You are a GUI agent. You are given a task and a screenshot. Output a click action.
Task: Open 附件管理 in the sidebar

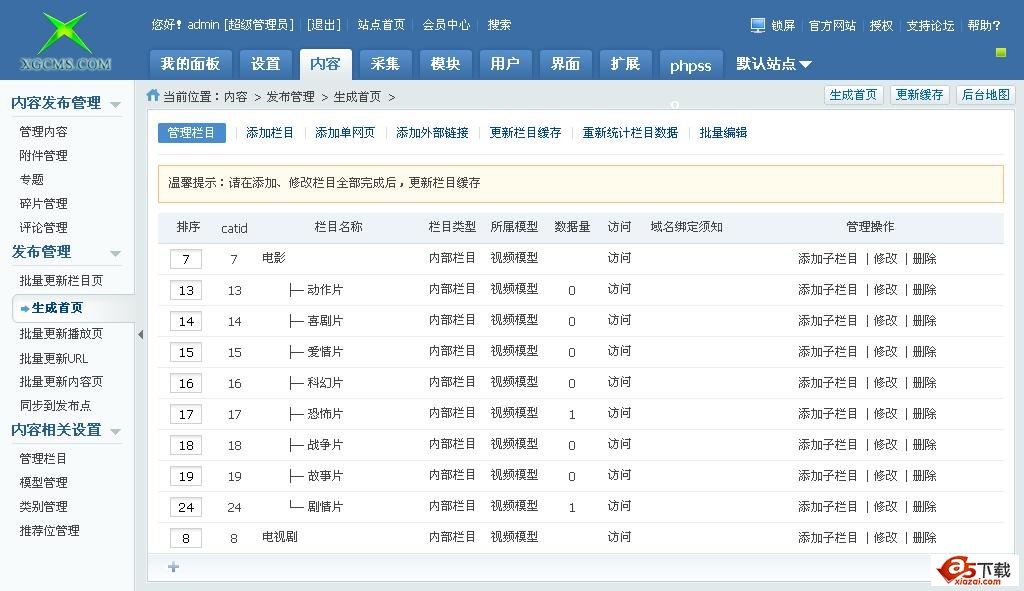coord(44,156)
